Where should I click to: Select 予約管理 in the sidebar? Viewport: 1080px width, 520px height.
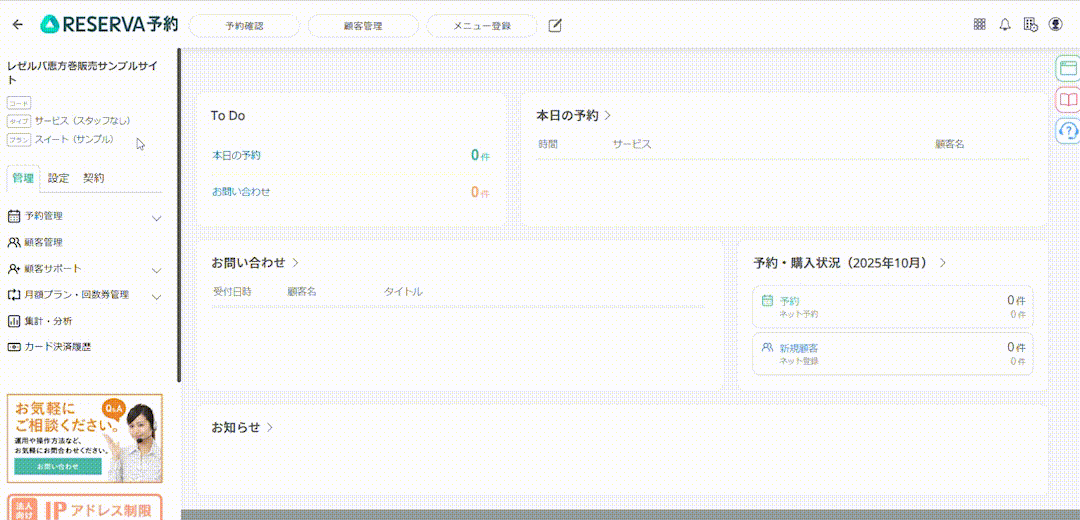click(x=44, y=216)
